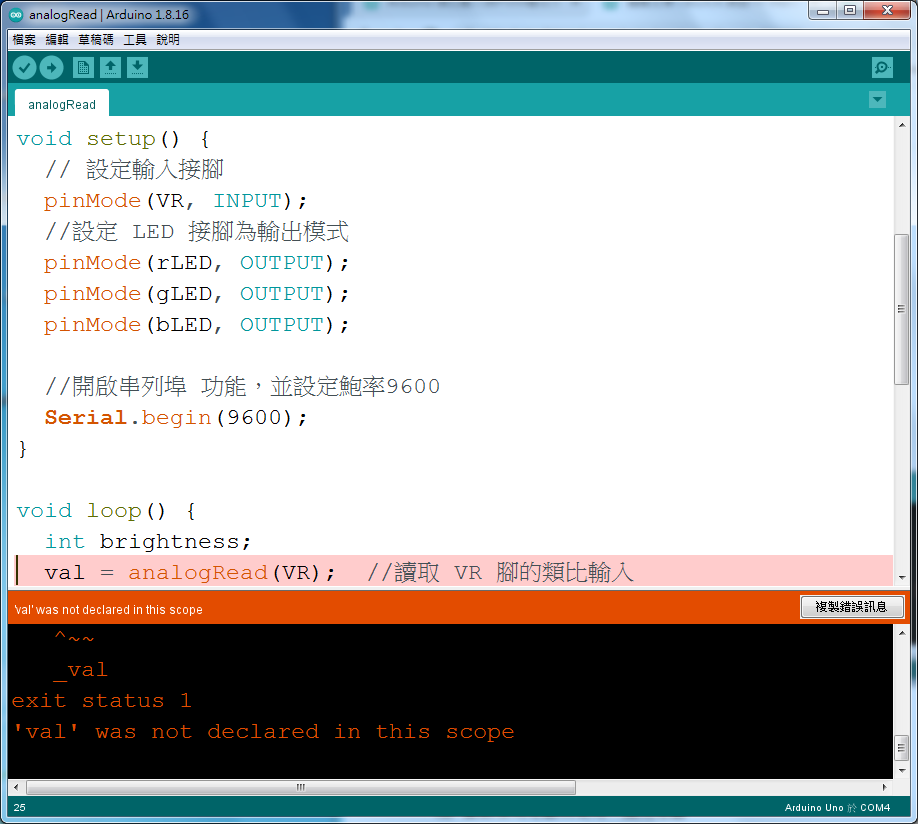The image size is (918, 824).
Task: Click 'exit status 1' in console
Action: click(102, 701)
